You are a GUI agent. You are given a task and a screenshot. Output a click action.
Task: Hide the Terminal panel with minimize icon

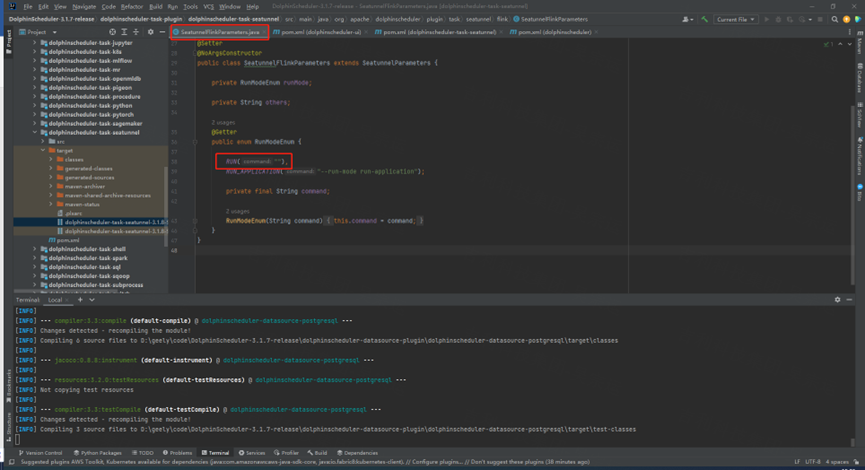(x=848, y=299)
